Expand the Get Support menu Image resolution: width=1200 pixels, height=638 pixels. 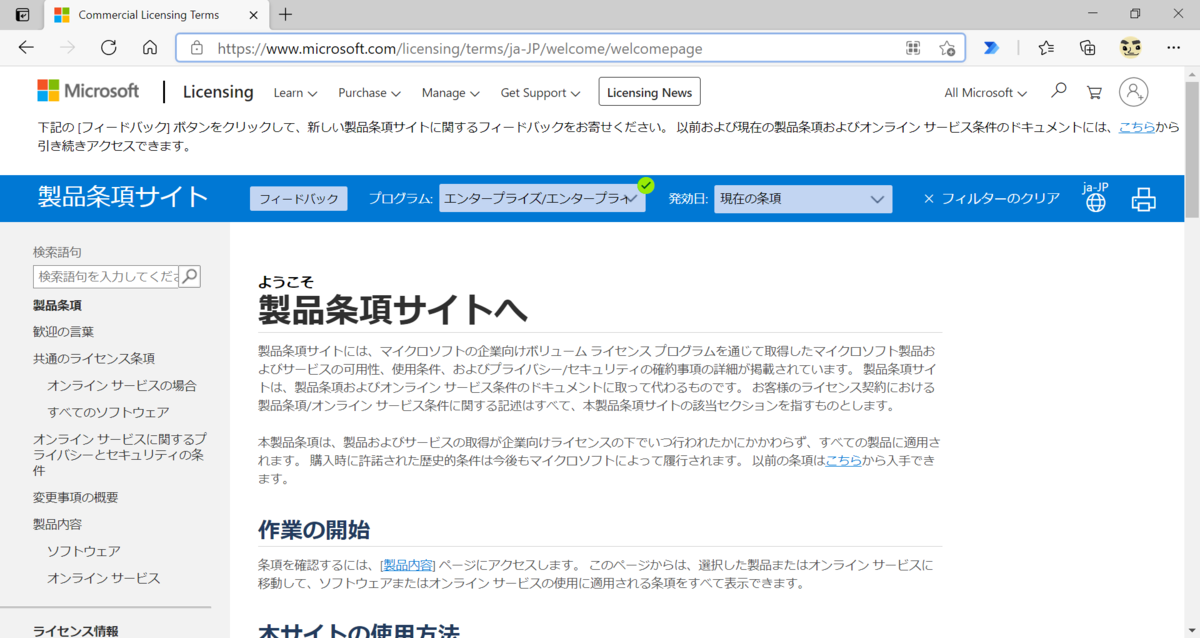540,93
